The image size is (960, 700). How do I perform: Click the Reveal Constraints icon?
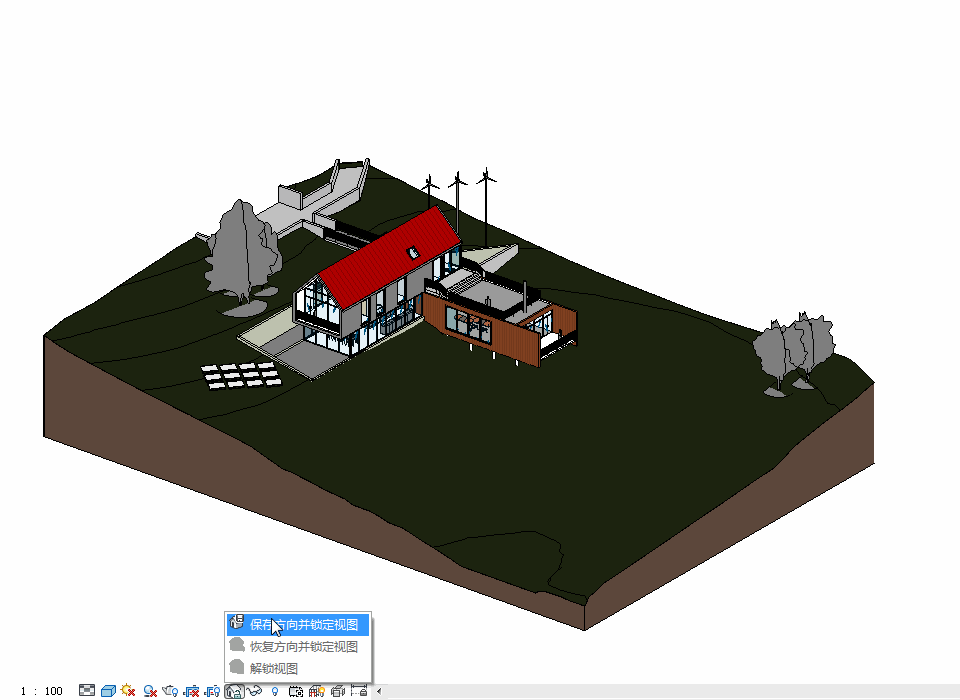point(358,690)
